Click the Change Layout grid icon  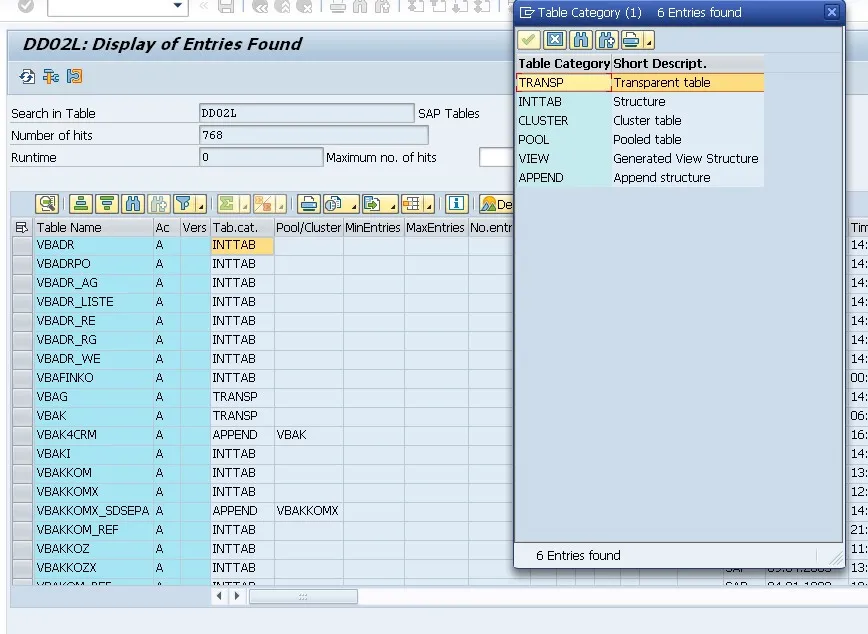(412, 204)
